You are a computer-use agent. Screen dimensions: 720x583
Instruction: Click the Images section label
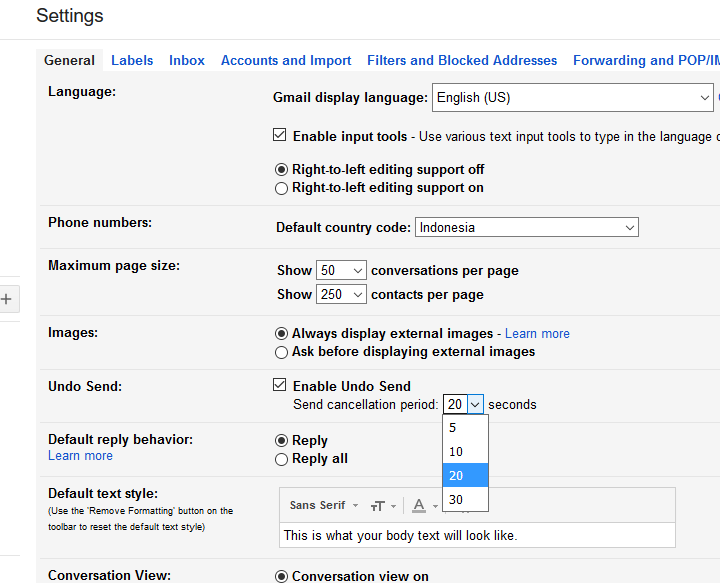click(x=73, y=332)
